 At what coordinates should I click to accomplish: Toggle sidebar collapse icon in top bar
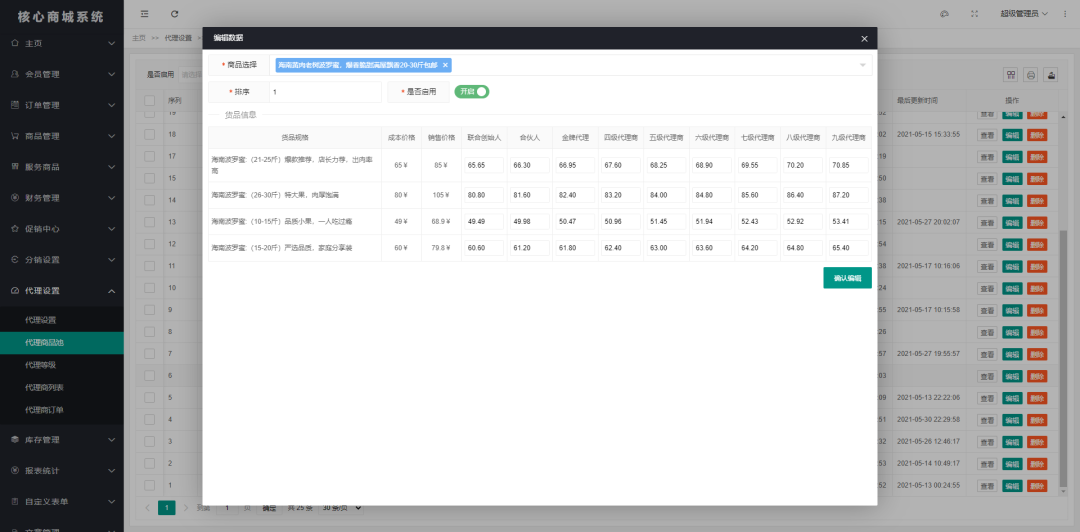pos(144,14)
